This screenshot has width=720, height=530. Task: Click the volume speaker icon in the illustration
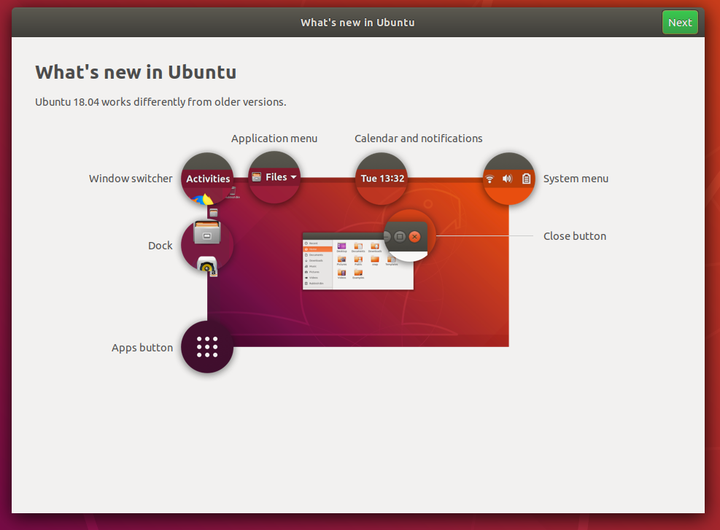507,179
